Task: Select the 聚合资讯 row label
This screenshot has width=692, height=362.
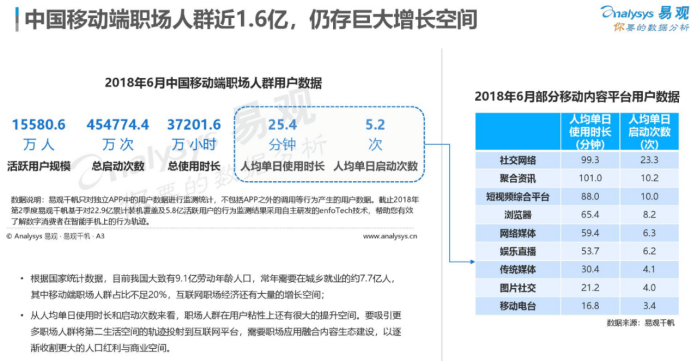Action: [x=518, y=178]
